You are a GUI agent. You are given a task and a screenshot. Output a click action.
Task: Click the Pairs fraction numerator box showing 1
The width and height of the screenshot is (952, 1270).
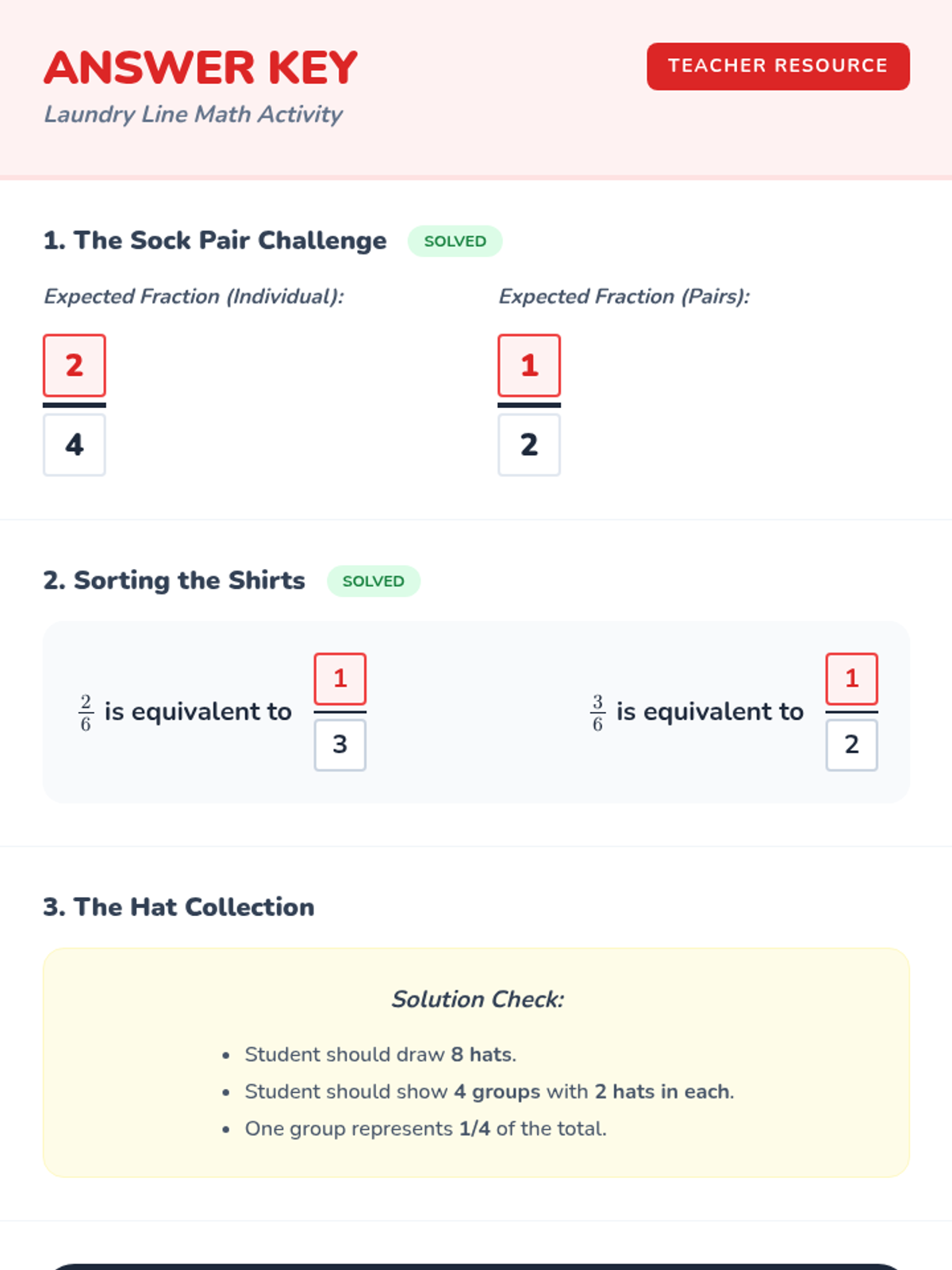[529, 365]
